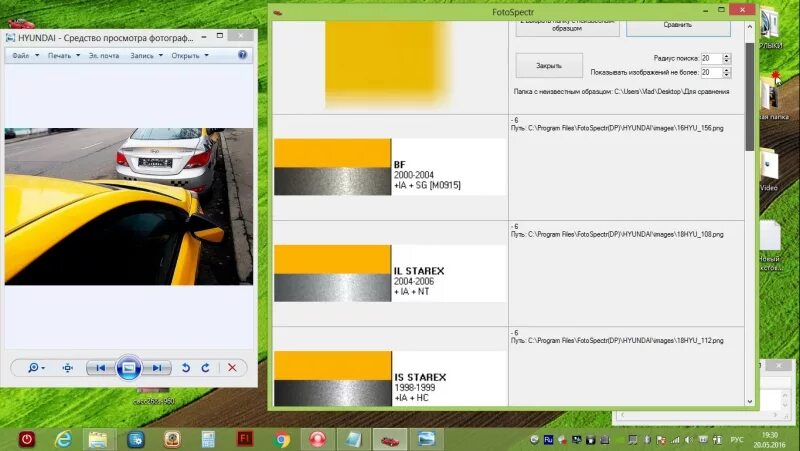Click the red car icon in FotoSpectr title bar
The image size is (800, 451).
(278, 12)
